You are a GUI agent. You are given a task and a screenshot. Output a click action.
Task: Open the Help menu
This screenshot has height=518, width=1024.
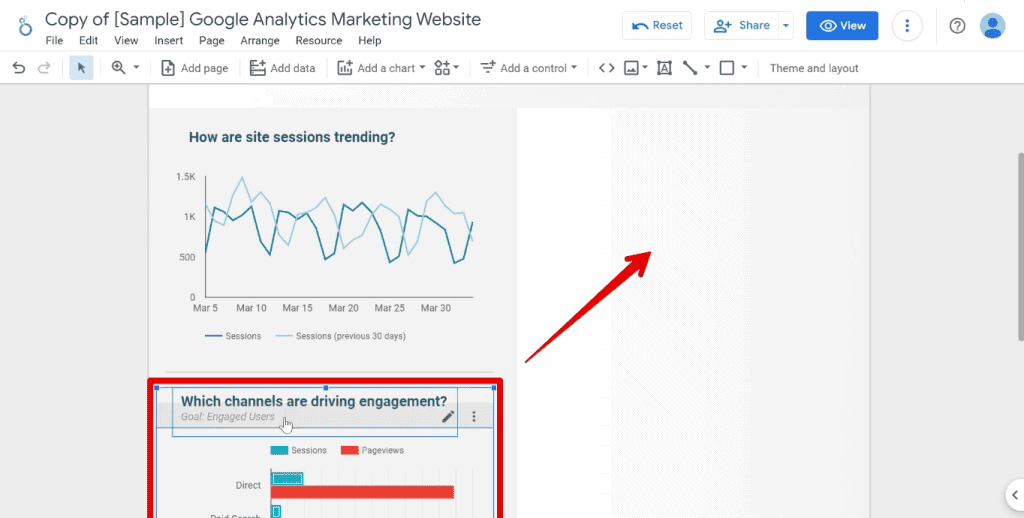tap(370, 40)
